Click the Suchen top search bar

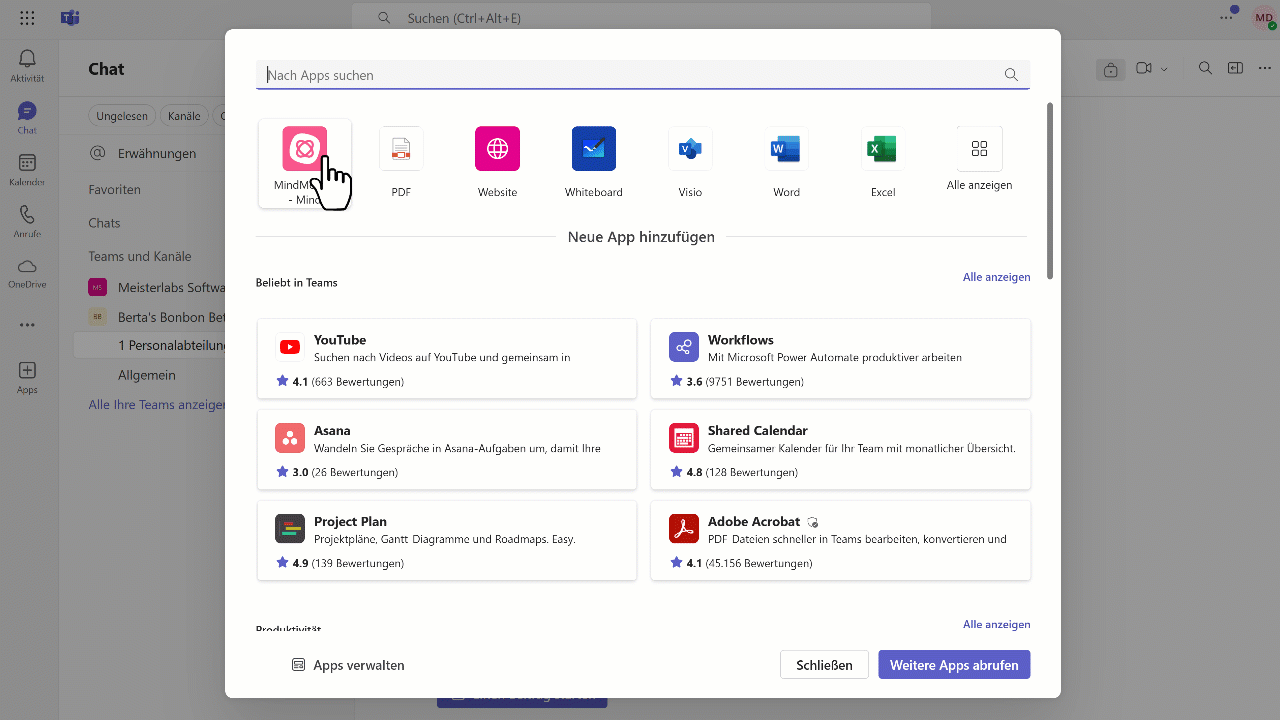pyautogui.click(x=641, y=18)
